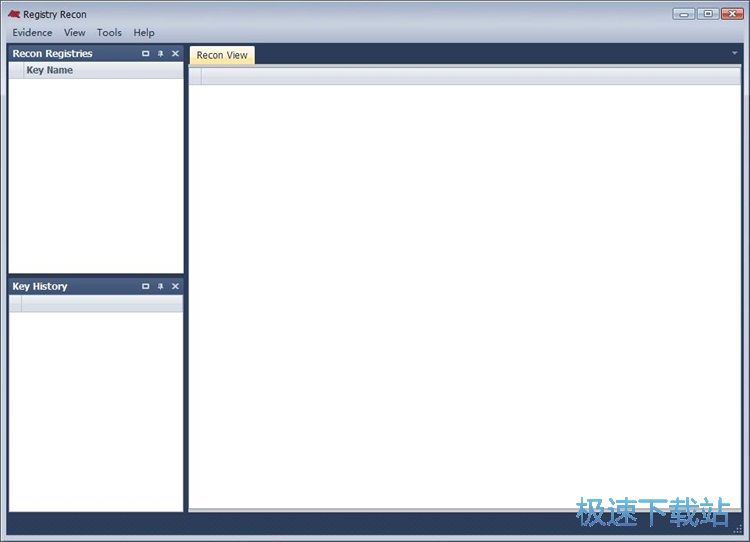The width and height of the screenshot is (750, 542).
Task: Open the Tools menu
Action: pos(109,33)
